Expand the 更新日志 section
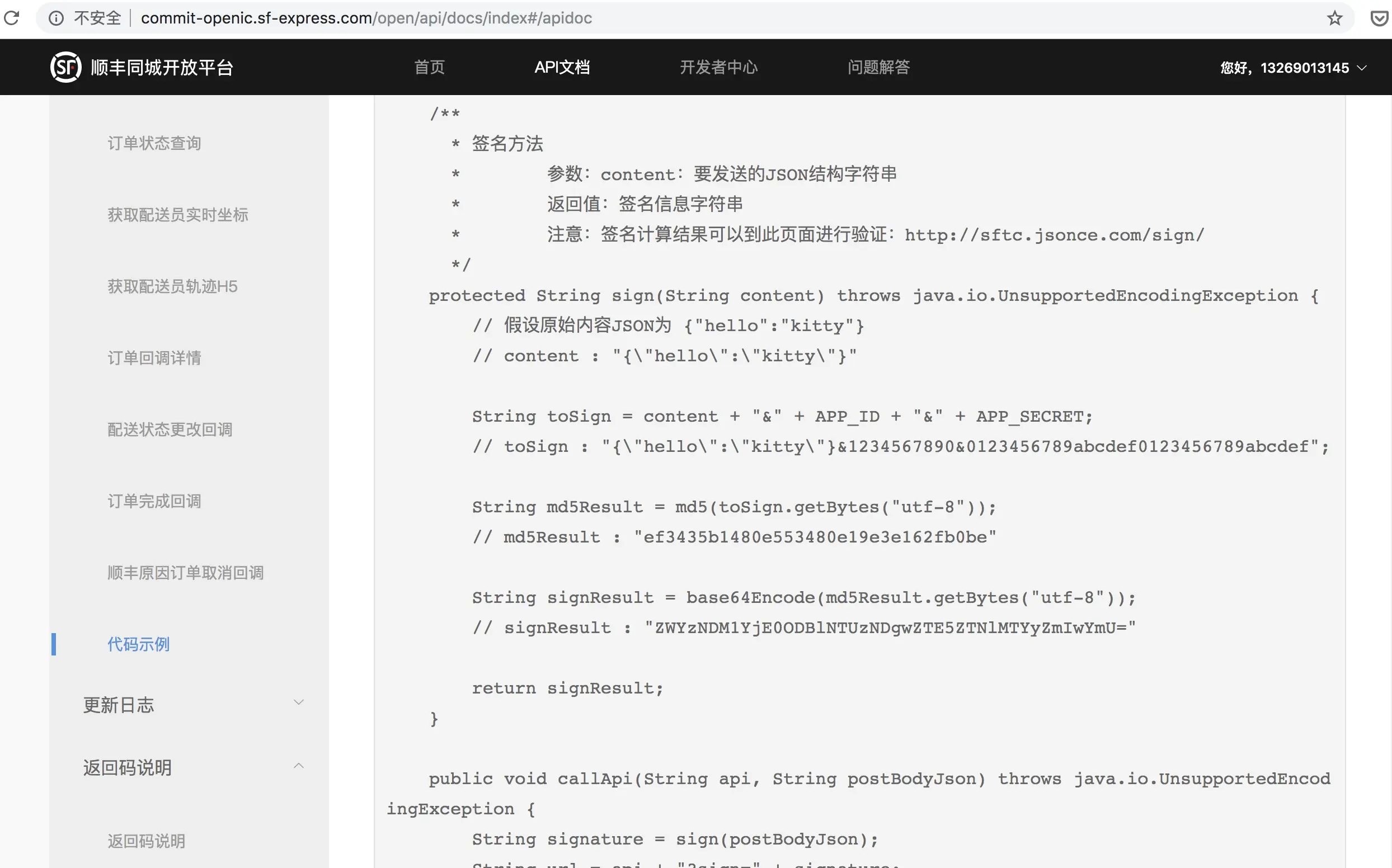 click(x=299, y=702)
